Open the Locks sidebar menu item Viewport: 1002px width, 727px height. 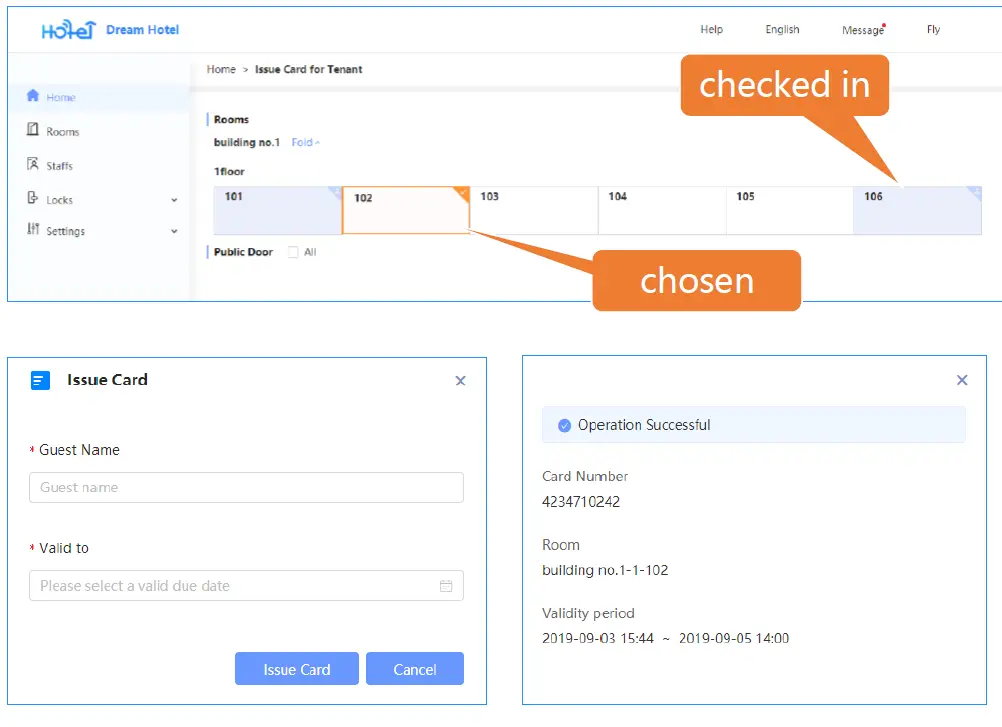[99, 199]
